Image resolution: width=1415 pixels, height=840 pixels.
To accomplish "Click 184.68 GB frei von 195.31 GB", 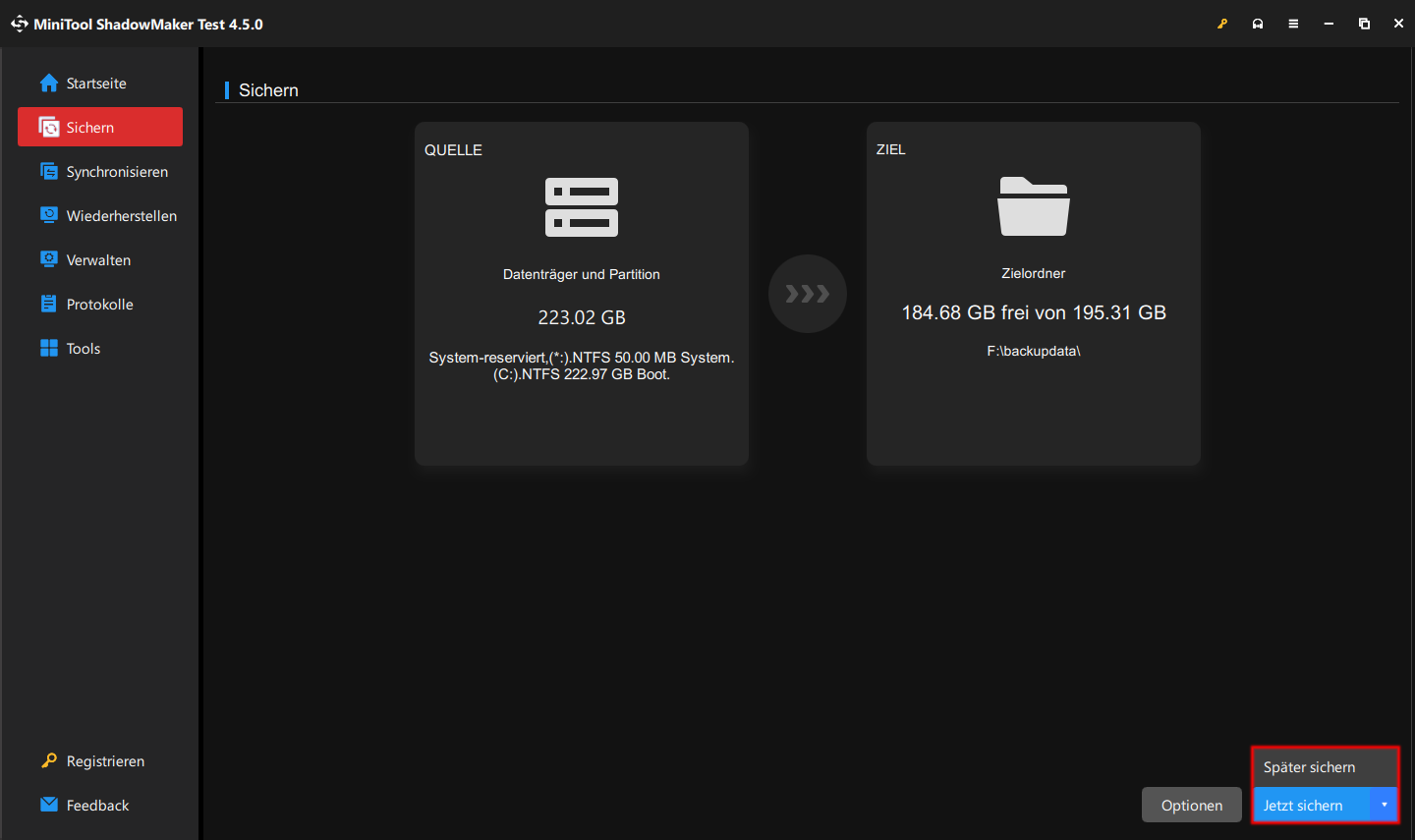I will pos(1034,312).
